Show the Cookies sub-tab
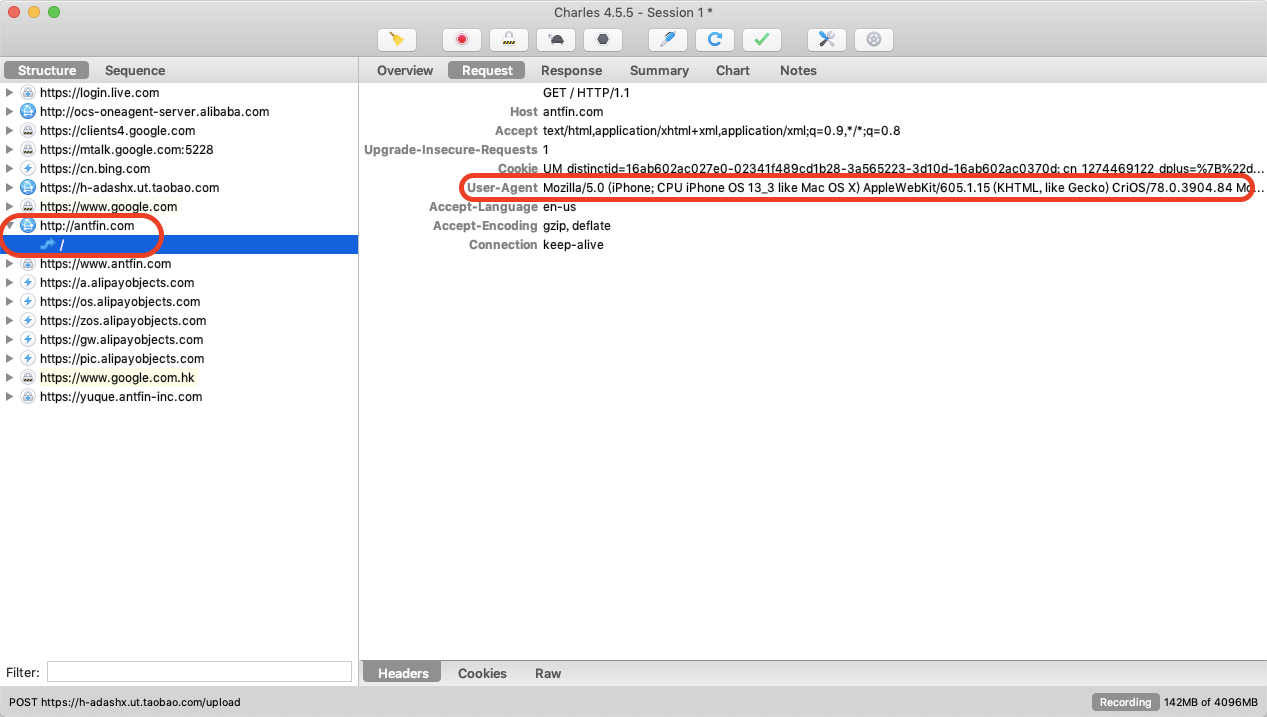 tap(482, 674)
